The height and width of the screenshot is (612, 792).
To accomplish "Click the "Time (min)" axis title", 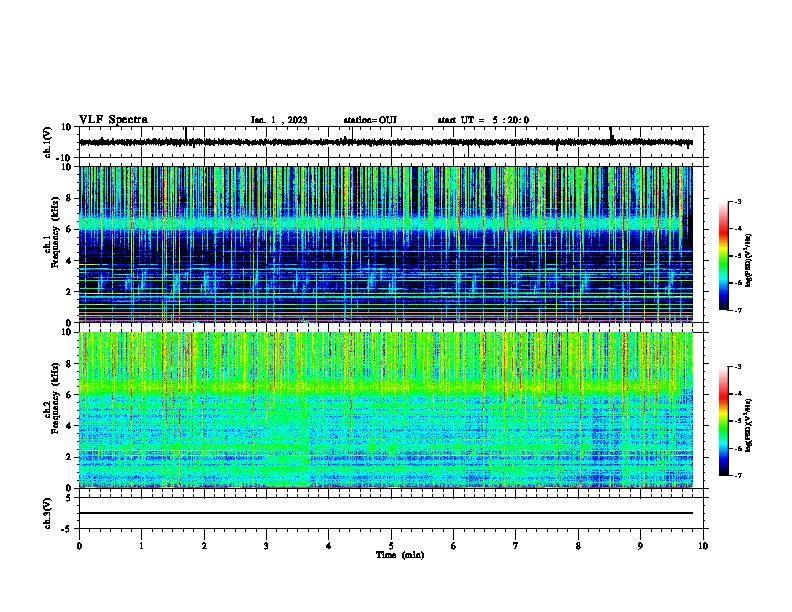I will pos(400,555).
